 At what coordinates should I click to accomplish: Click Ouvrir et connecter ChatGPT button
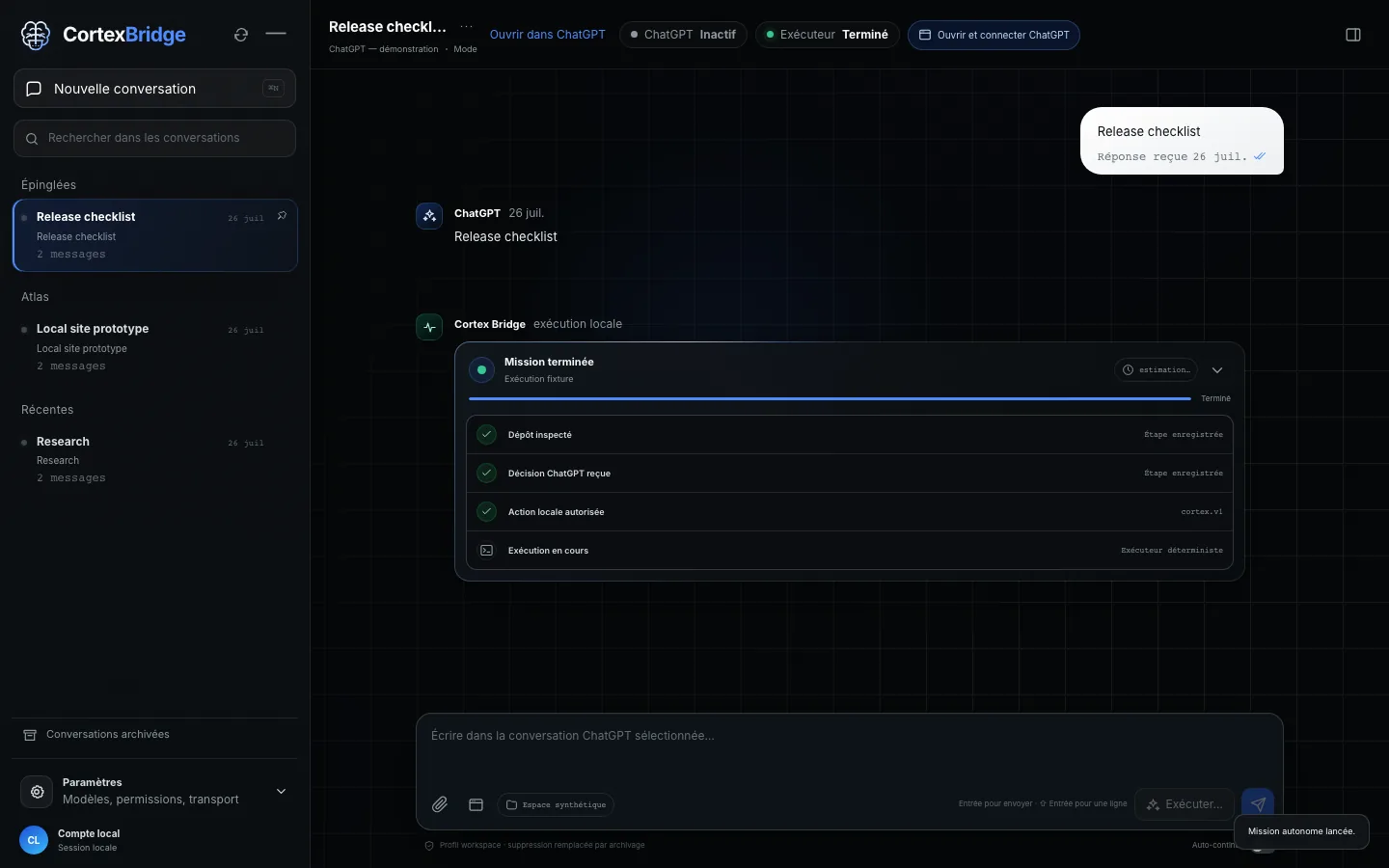click(994, 35)
